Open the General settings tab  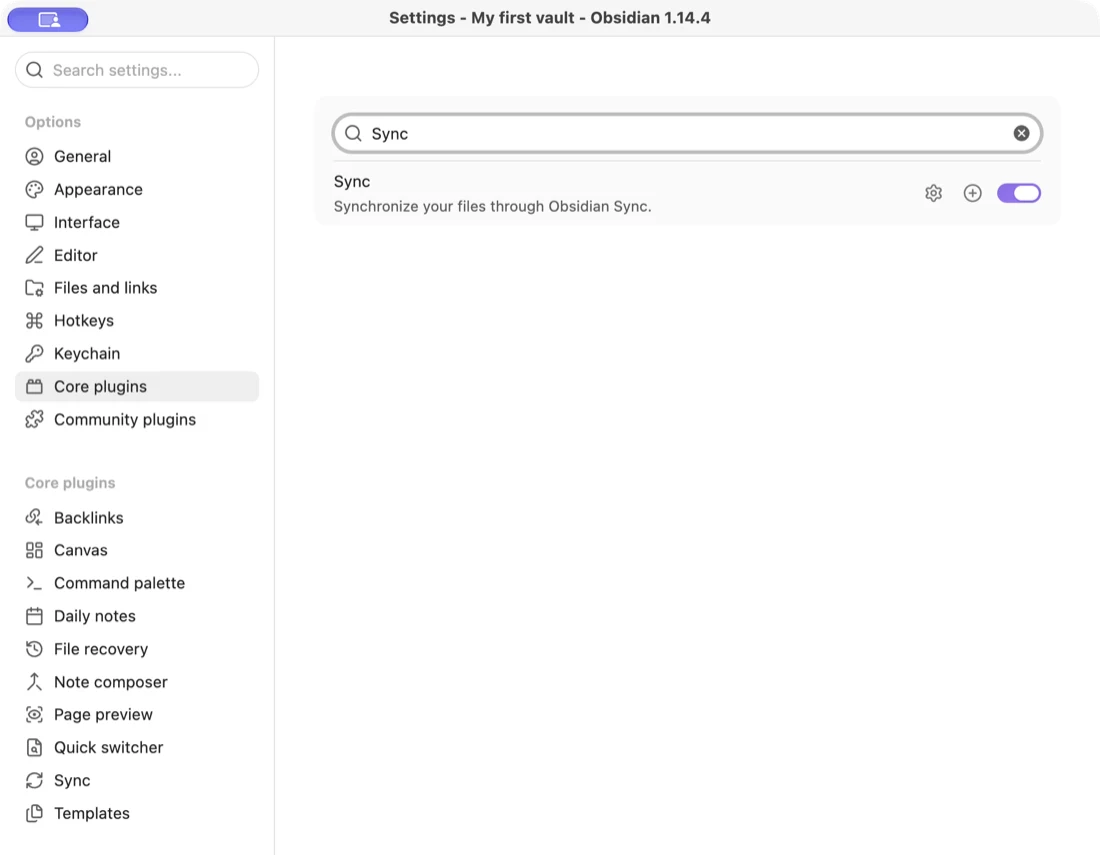(137, 156)
